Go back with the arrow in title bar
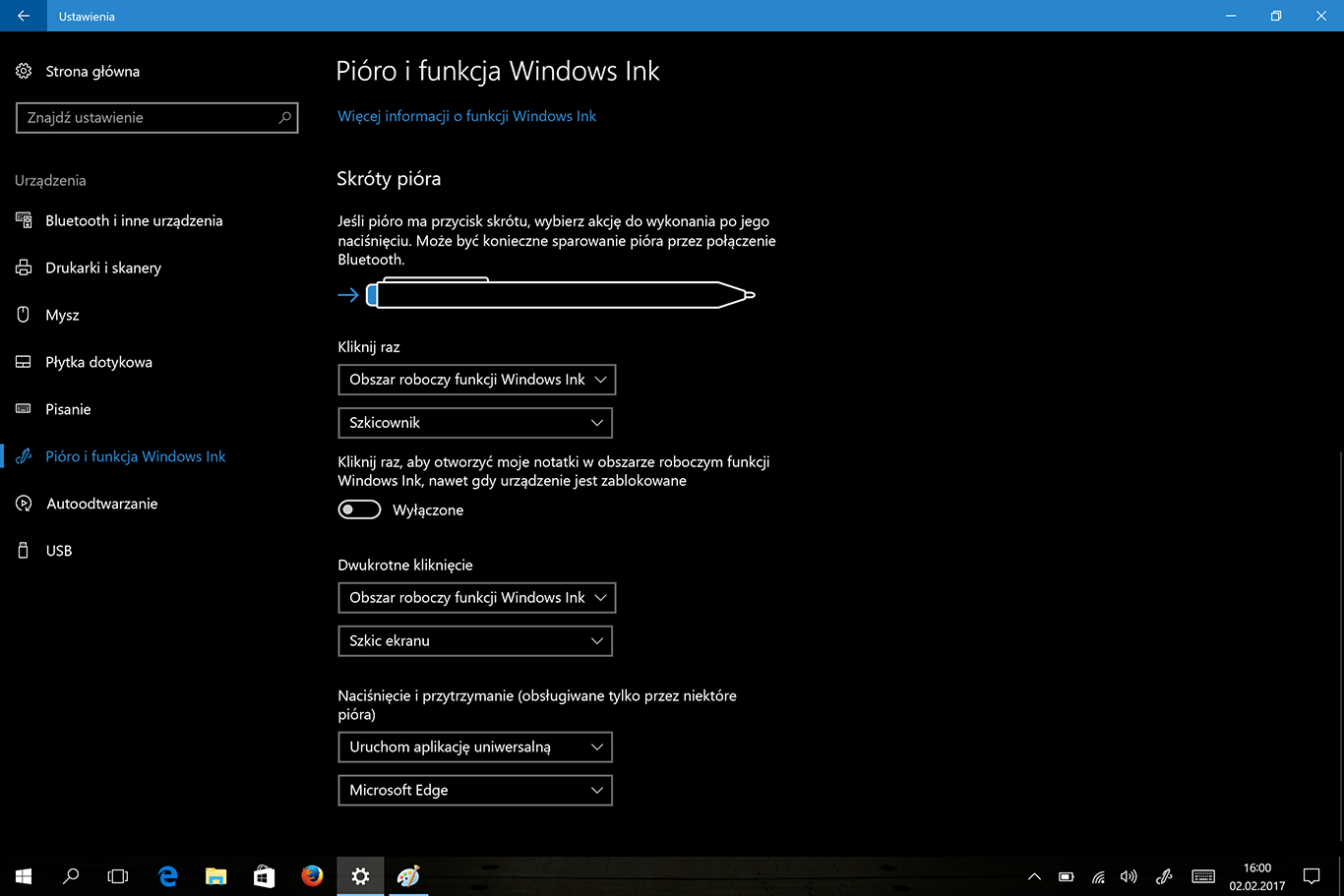Image resolution: width=1344 pixels, height=896 pixels. coord(24,16)
